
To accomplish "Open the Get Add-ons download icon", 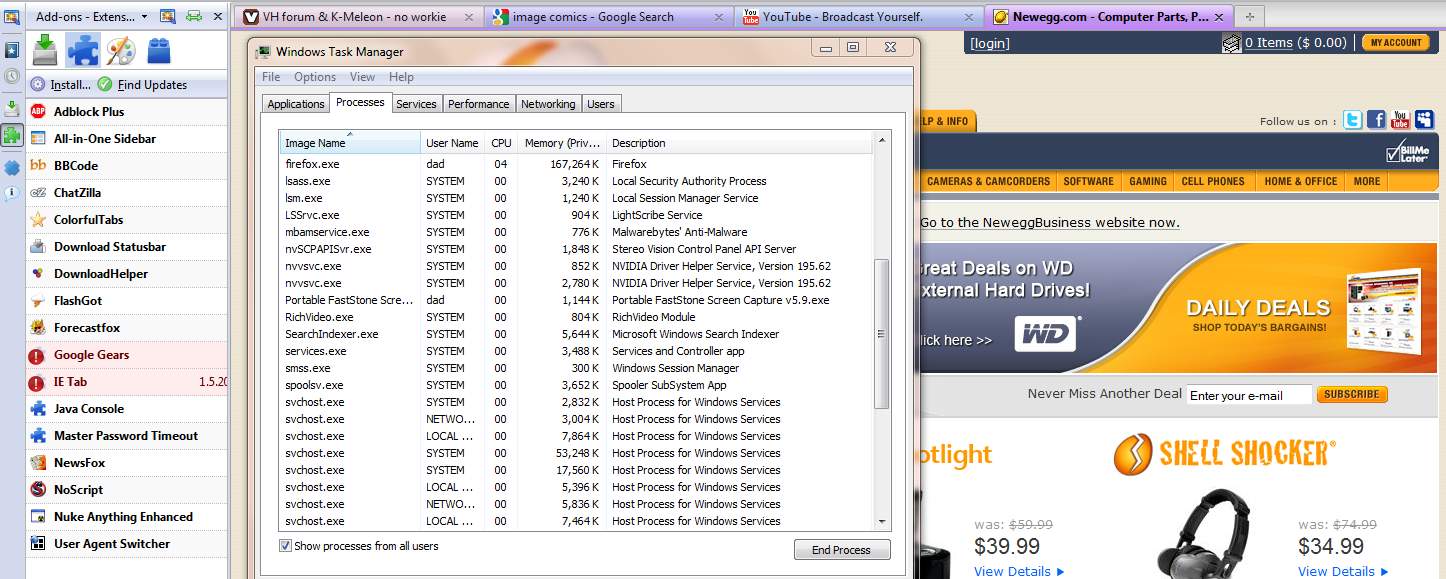I will [45, 49].
